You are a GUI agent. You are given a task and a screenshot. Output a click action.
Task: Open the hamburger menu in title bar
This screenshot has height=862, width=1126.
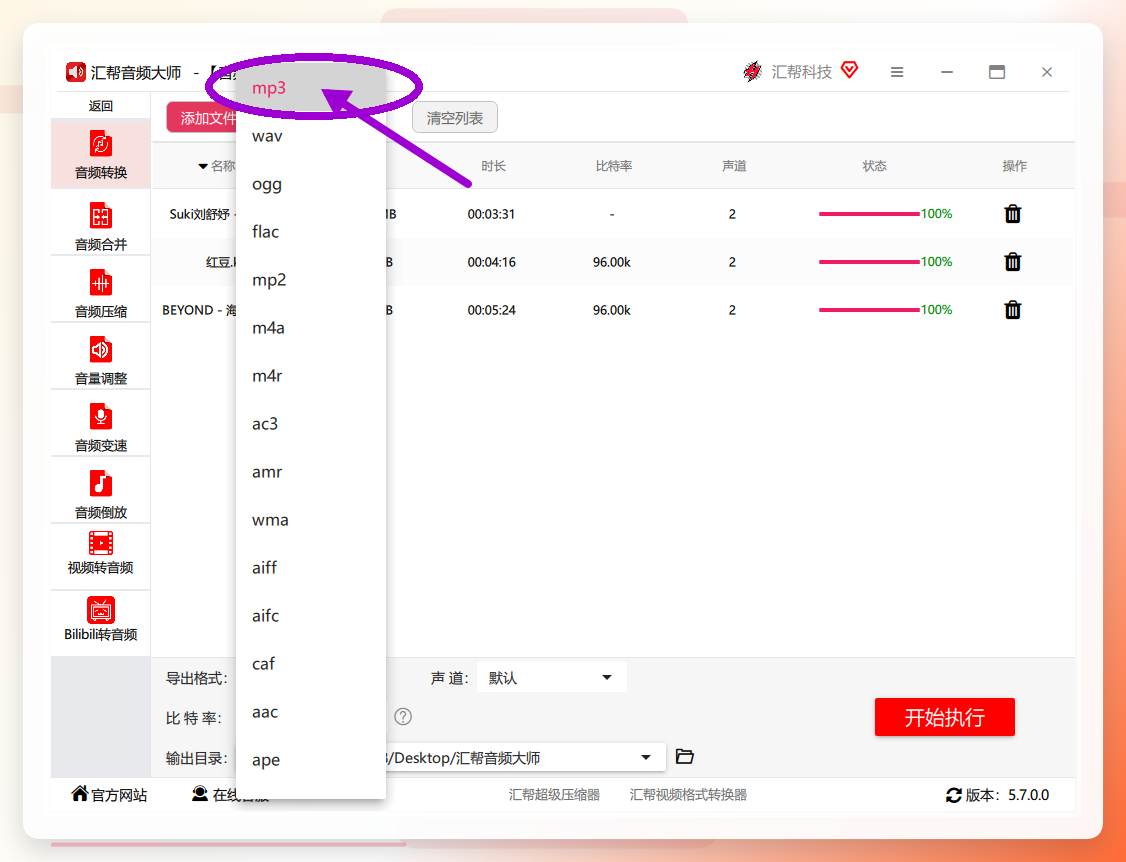897,72
